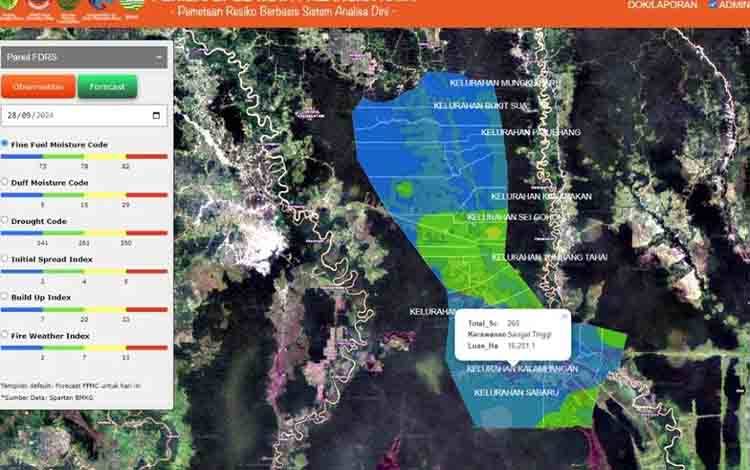750x470 pixels.
Task: Click the Kelurahan Bukit Sua map label
Action: 481,106
